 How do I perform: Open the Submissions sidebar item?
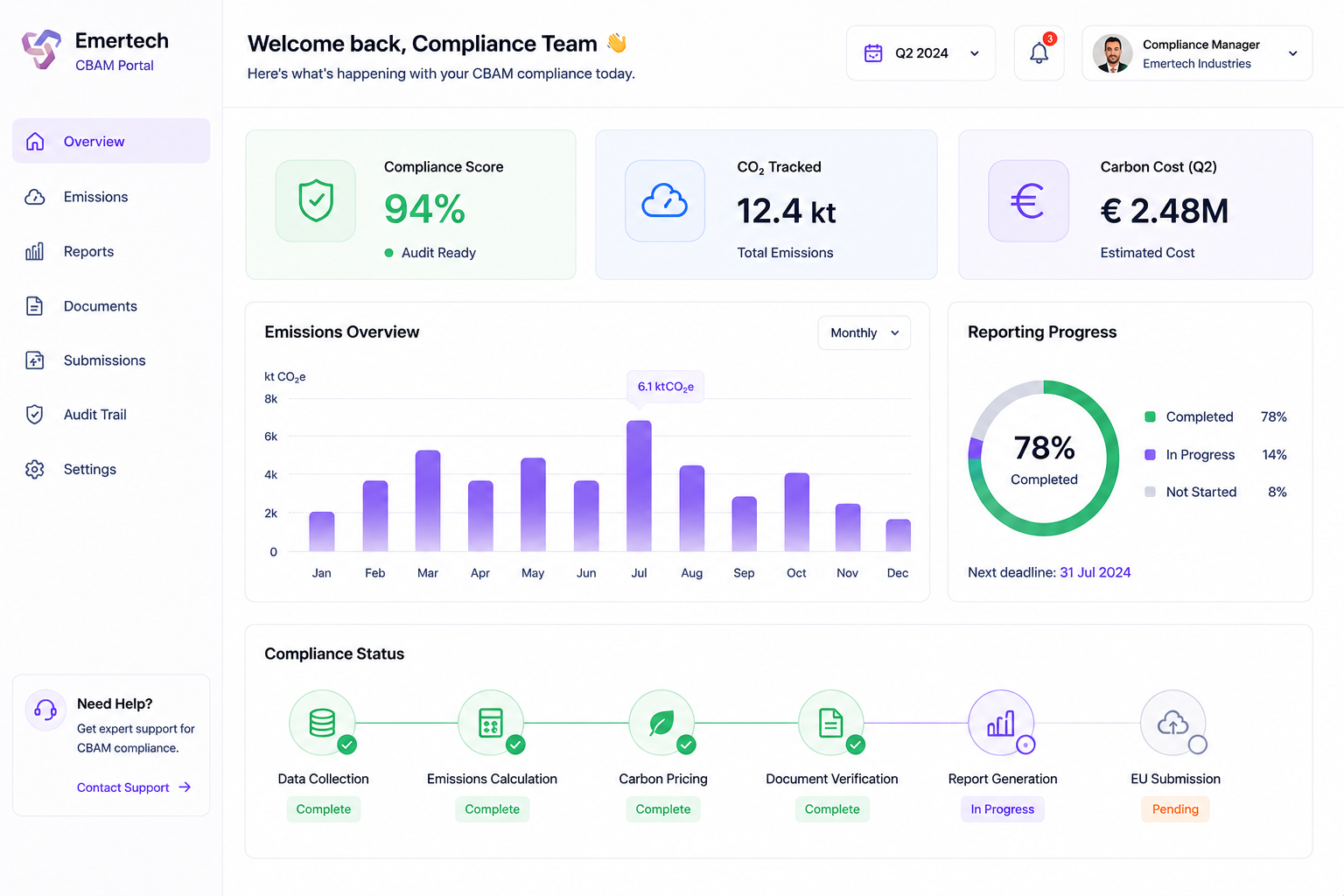(111, 360)
